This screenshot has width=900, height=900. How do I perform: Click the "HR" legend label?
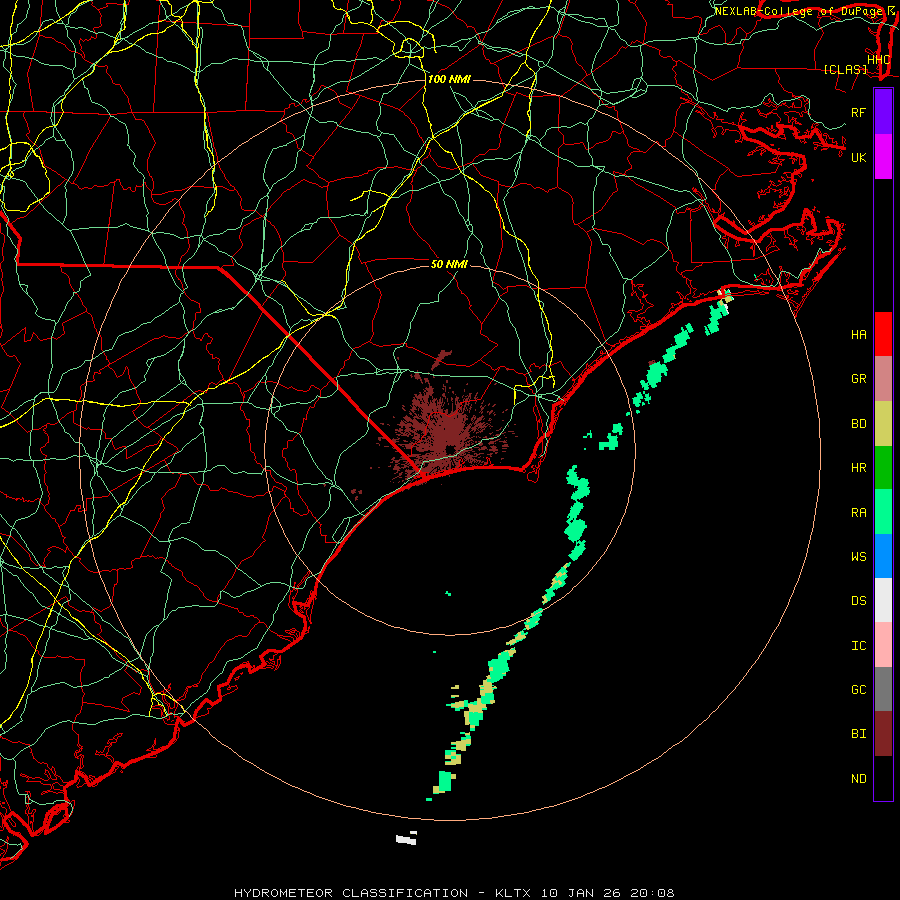858,468
